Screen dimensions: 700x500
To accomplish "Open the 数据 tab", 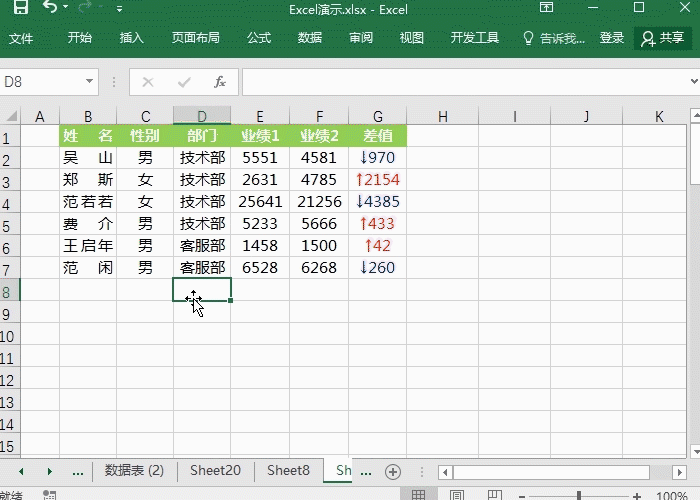I will (310, 38).
